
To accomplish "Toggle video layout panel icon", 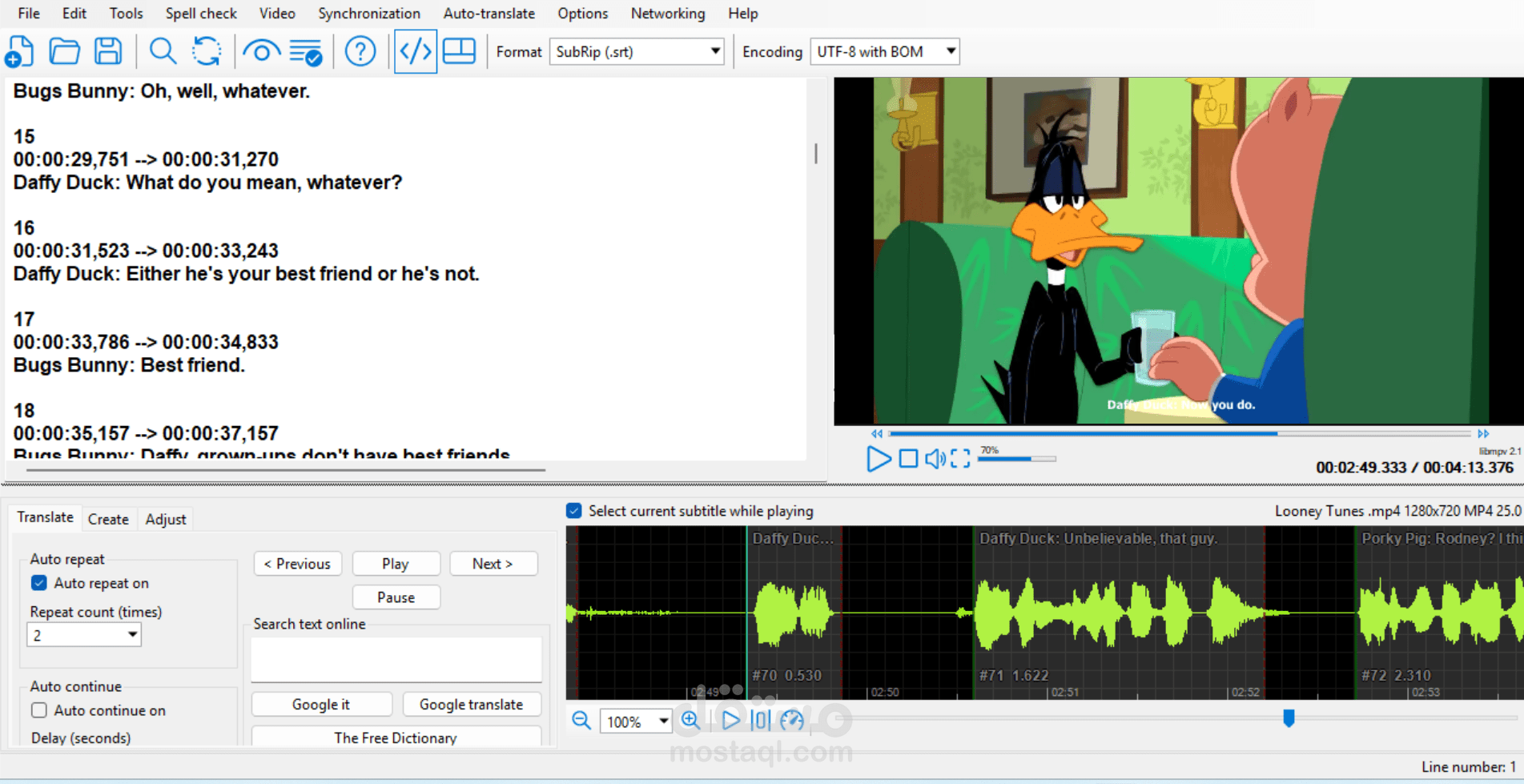I will click(x=459, y=52).
